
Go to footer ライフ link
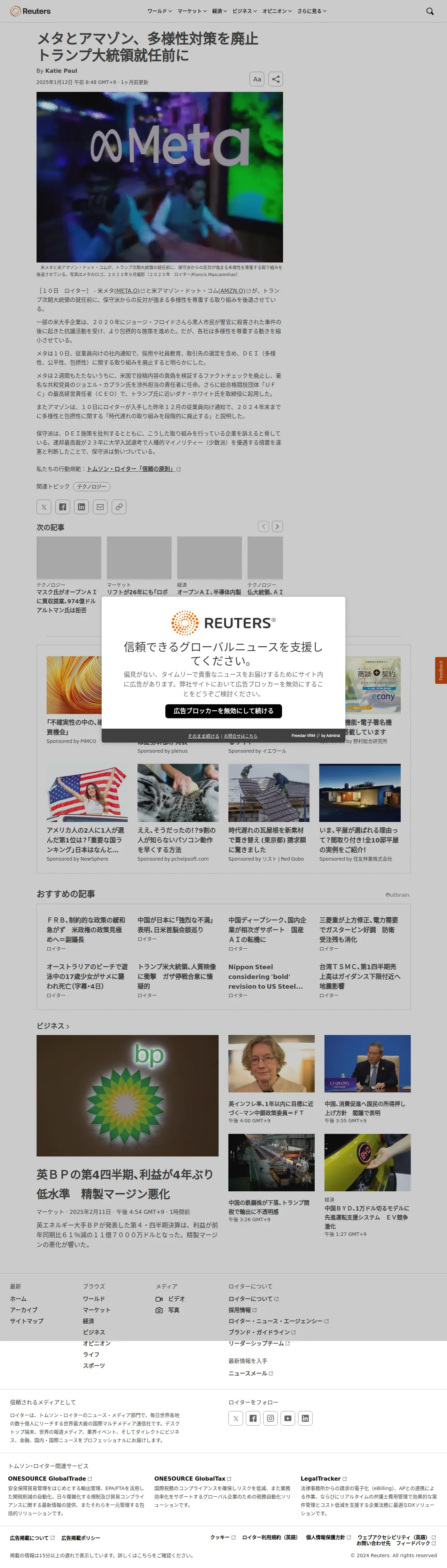coord(91,1354)
